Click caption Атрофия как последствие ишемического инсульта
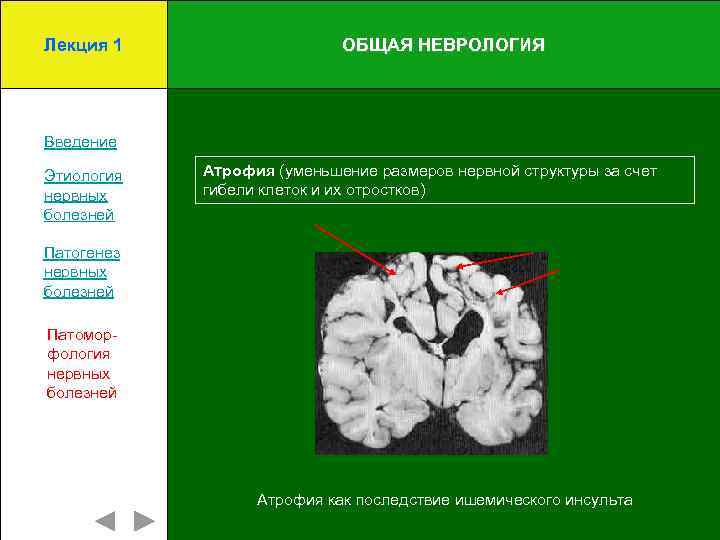720x540 pixels. click(444, 500)
